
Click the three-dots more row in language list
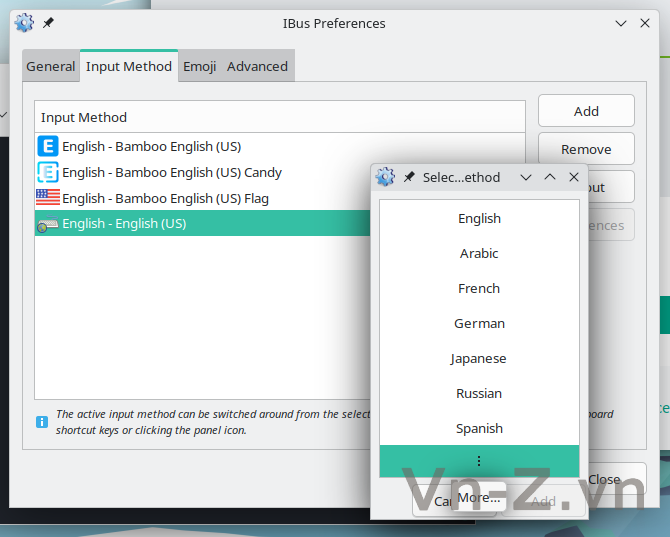(x=479, y=461)
